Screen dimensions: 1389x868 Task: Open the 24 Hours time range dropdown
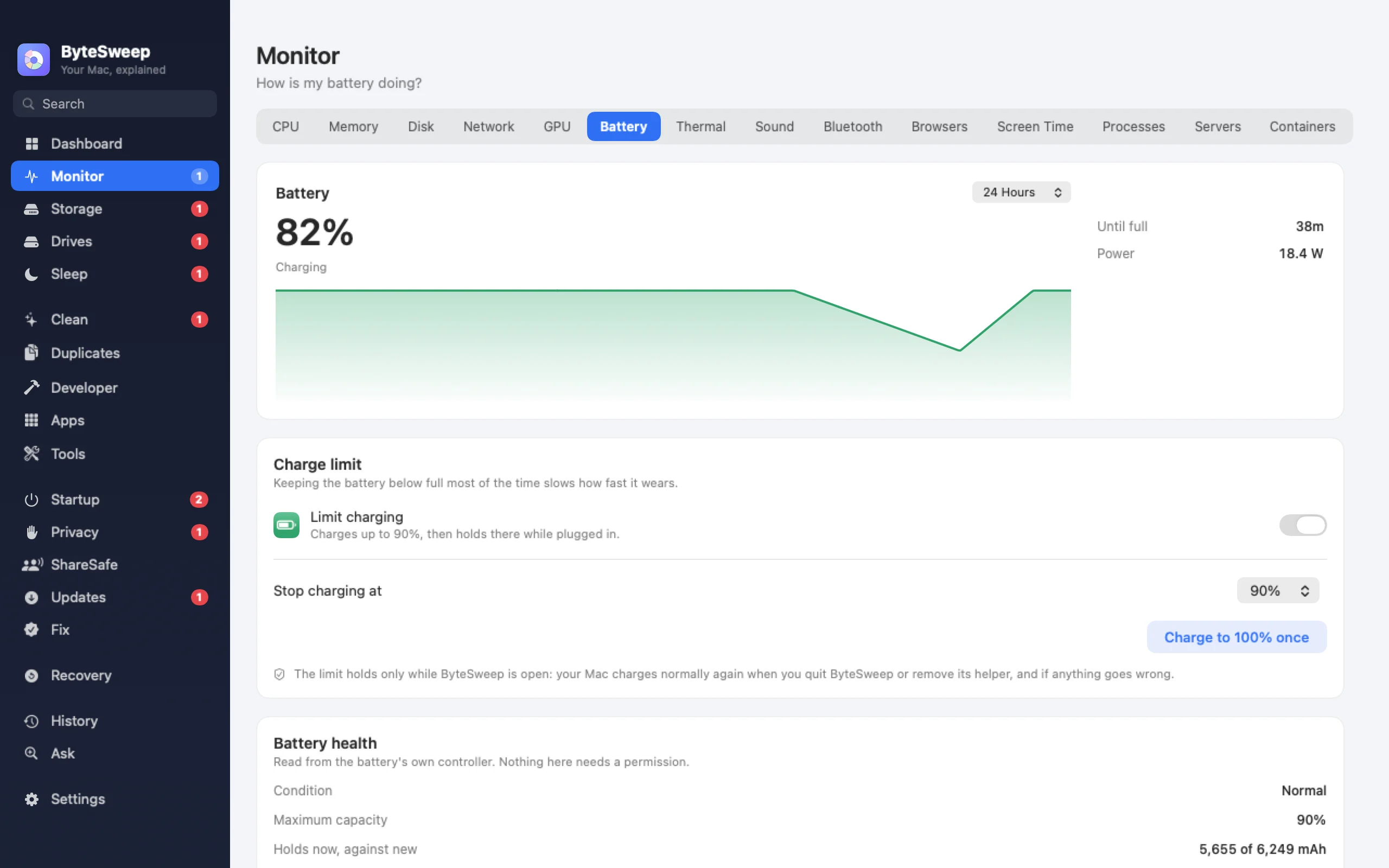point(1021,192)
